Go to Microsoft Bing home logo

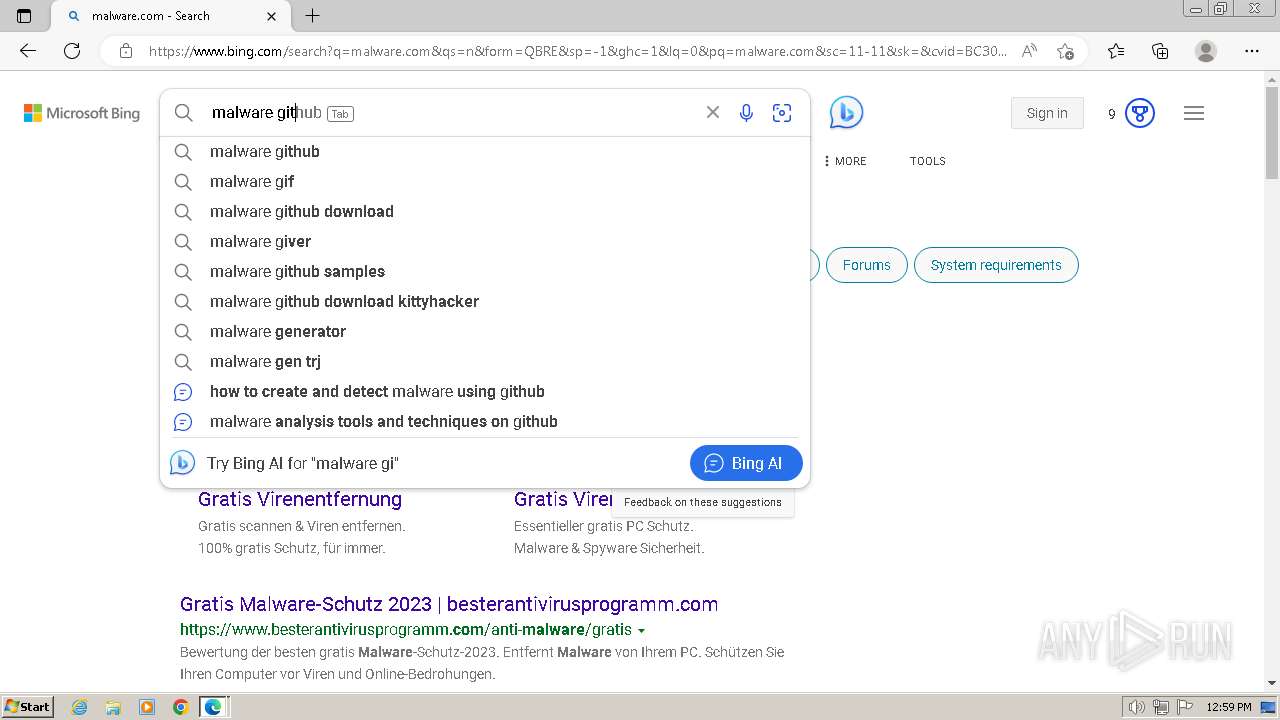click(x=82, y=113)
